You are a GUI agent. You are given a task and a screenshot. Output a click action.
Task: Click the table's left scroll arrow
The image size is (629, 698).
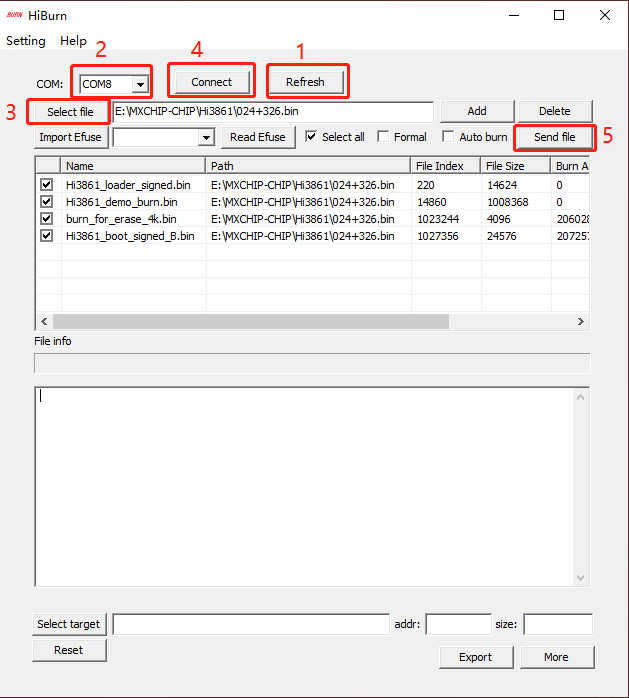pyautogui.click(x=44, y=321)
